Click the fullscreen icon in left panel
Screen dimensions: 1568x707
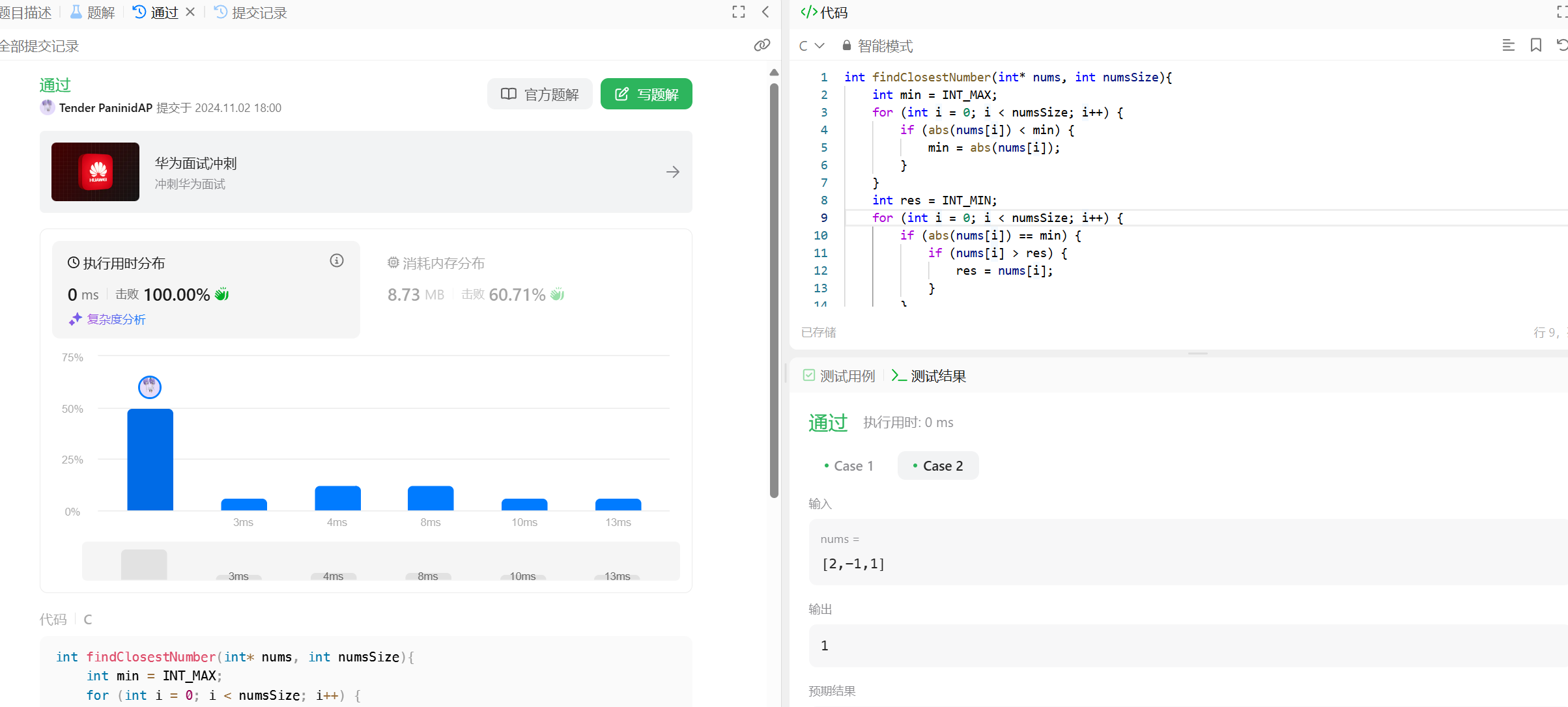click(x=738, y=12)
